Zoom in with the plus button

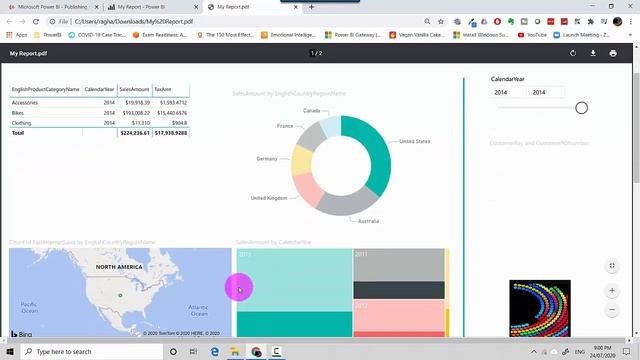click(x=612, y=291)
